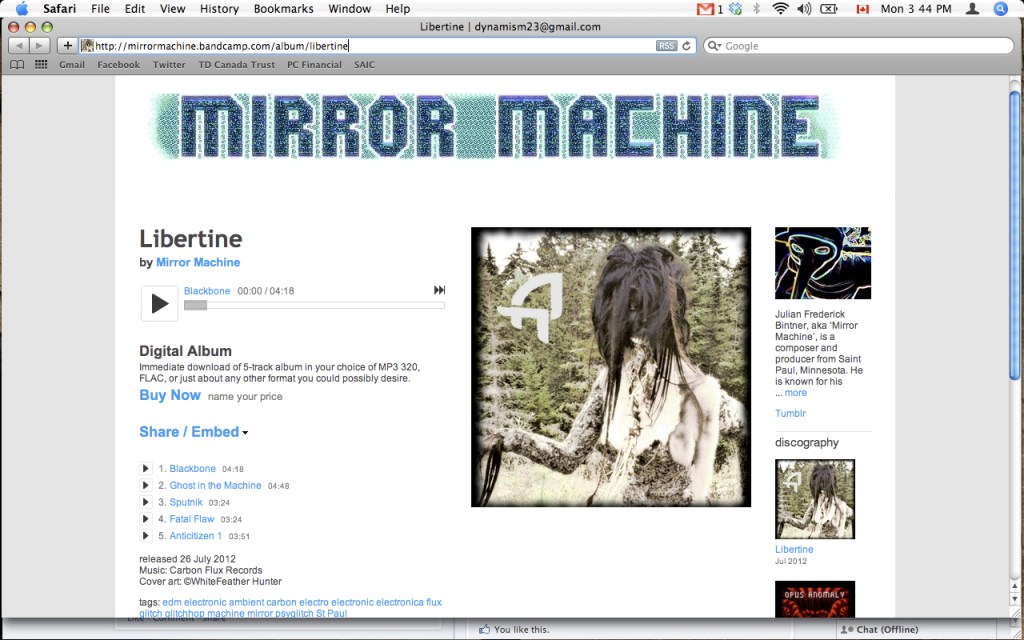This screenshot has width=1024, height=640.
Task: Show bookmarks with the open book icon
Action: pyautogui.click(x=17, y=64)
